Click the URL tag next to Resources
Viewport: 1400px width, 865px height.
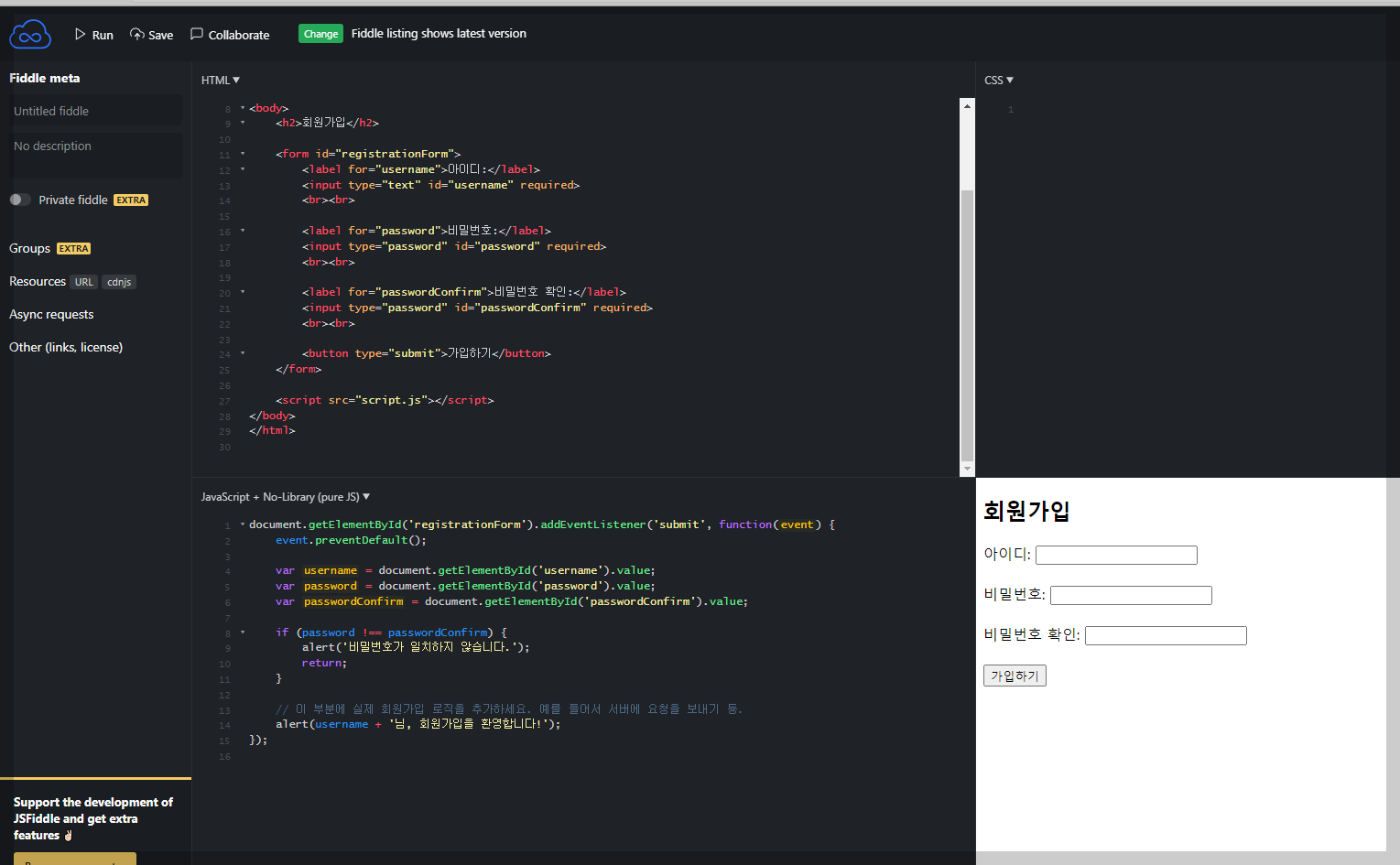pos(84,282)
